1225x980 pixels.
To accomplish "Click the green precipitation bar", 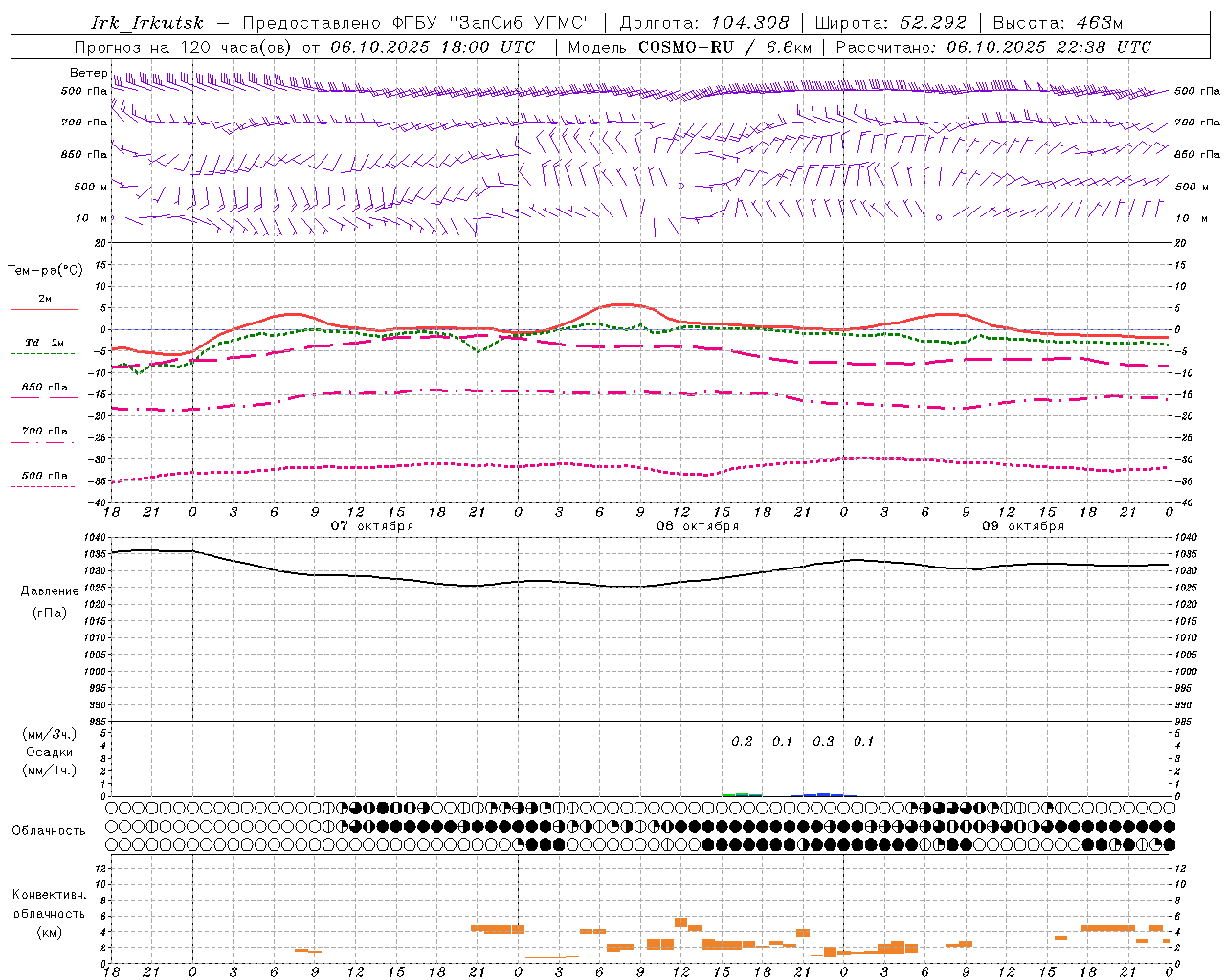I will 742,794.
